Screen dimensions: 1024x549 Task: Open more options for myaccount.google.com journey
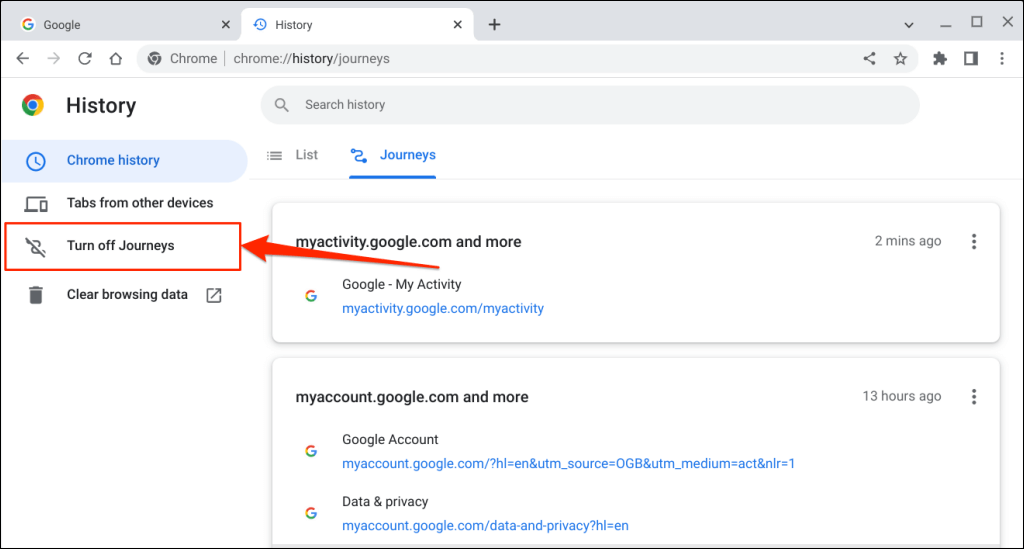(974, 397)
